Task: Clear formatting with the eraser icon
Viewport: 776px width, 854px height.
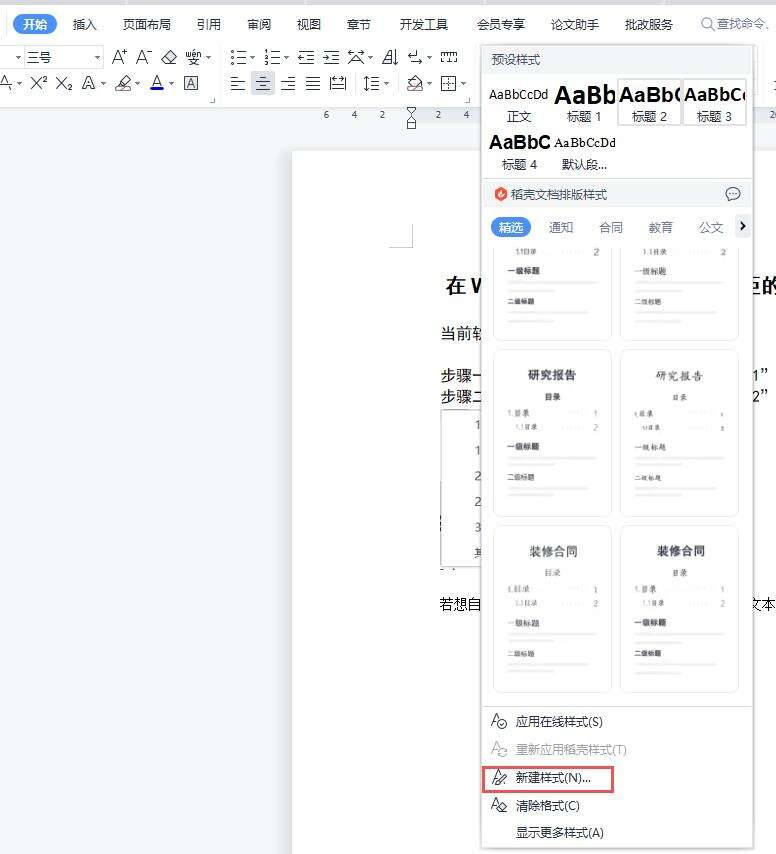Action: [169, 57]
